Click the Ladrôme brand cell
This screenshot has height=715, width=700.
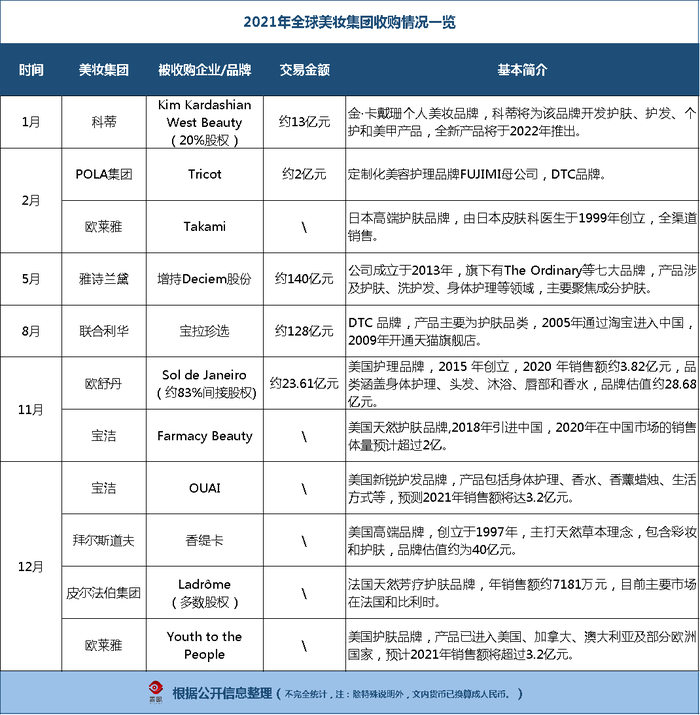(204, 593)
